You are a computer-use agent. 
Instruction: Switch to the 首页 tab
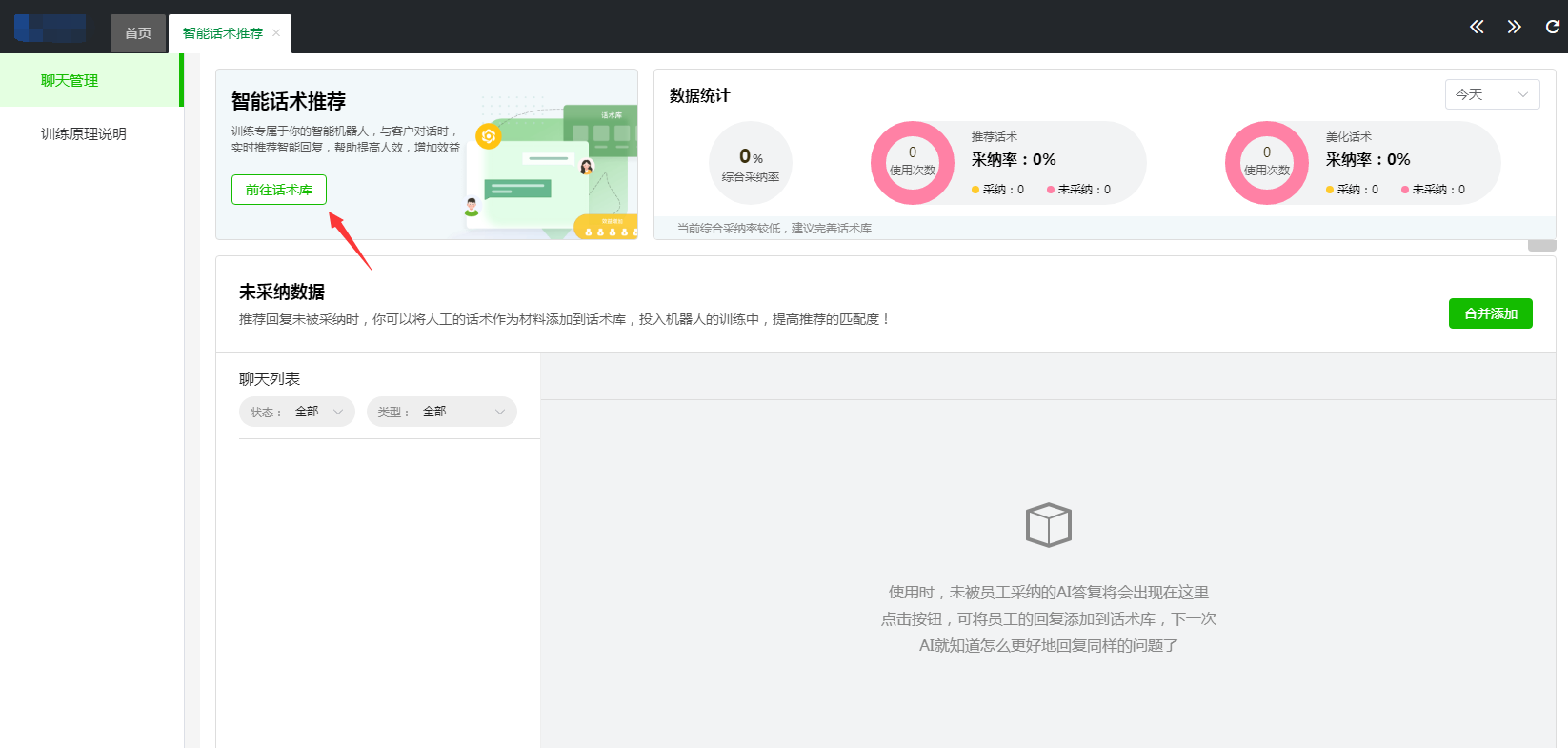[x=138, y=33]
